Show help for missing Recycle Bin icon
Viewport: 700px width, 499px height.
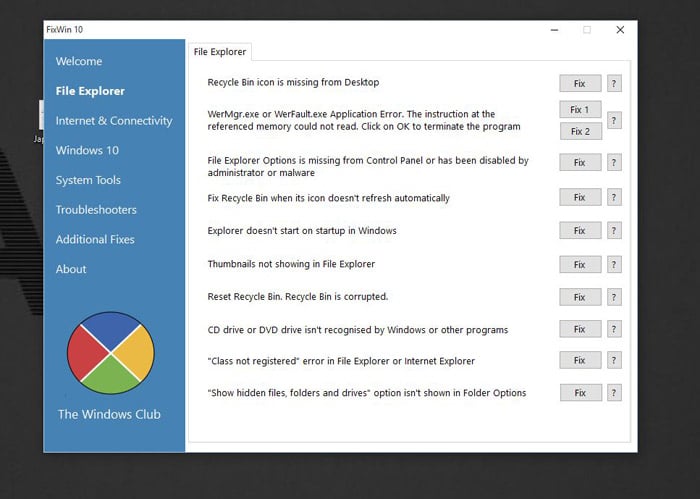click(614, 83)
